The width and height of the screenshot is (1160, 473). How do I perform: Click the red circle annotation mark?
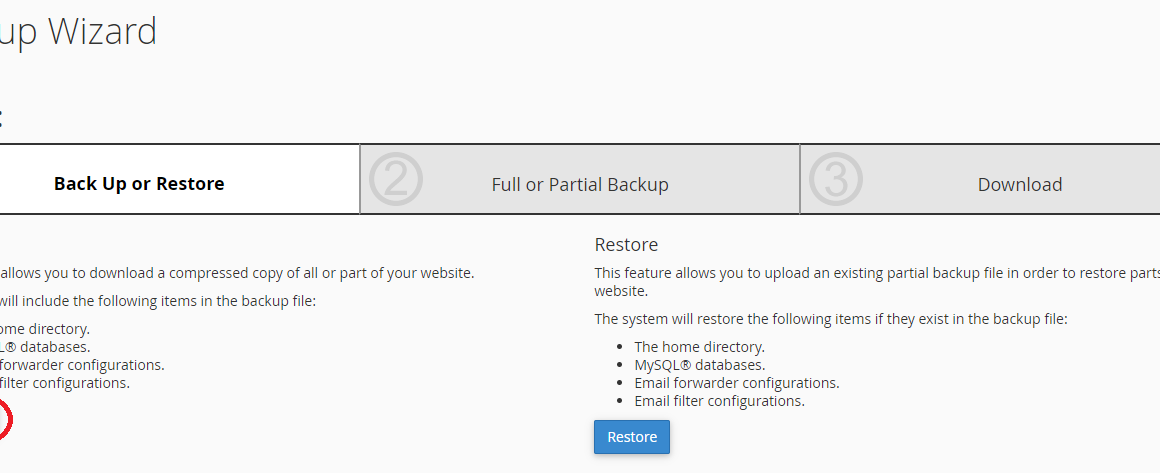click(x=5, y=420)
